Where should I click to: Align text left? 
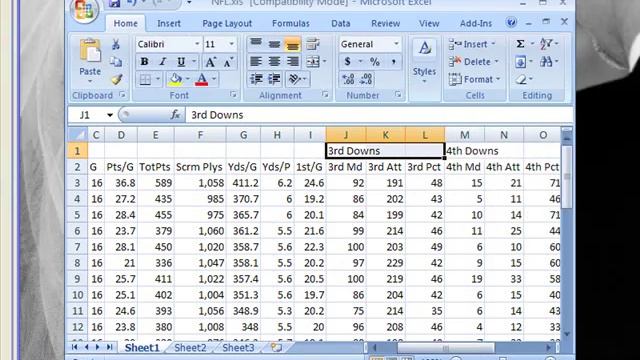(256, 62)
